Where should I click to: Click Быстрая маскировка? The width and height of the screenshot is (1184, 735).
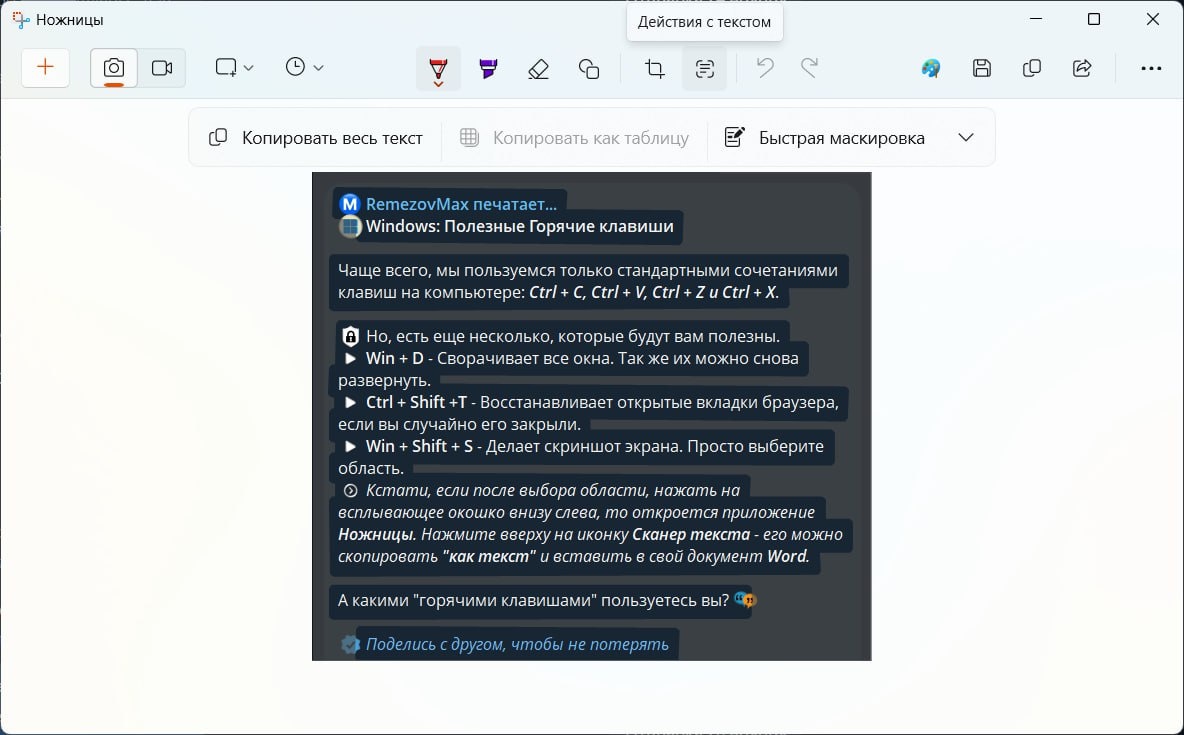(x=825, y=137)
